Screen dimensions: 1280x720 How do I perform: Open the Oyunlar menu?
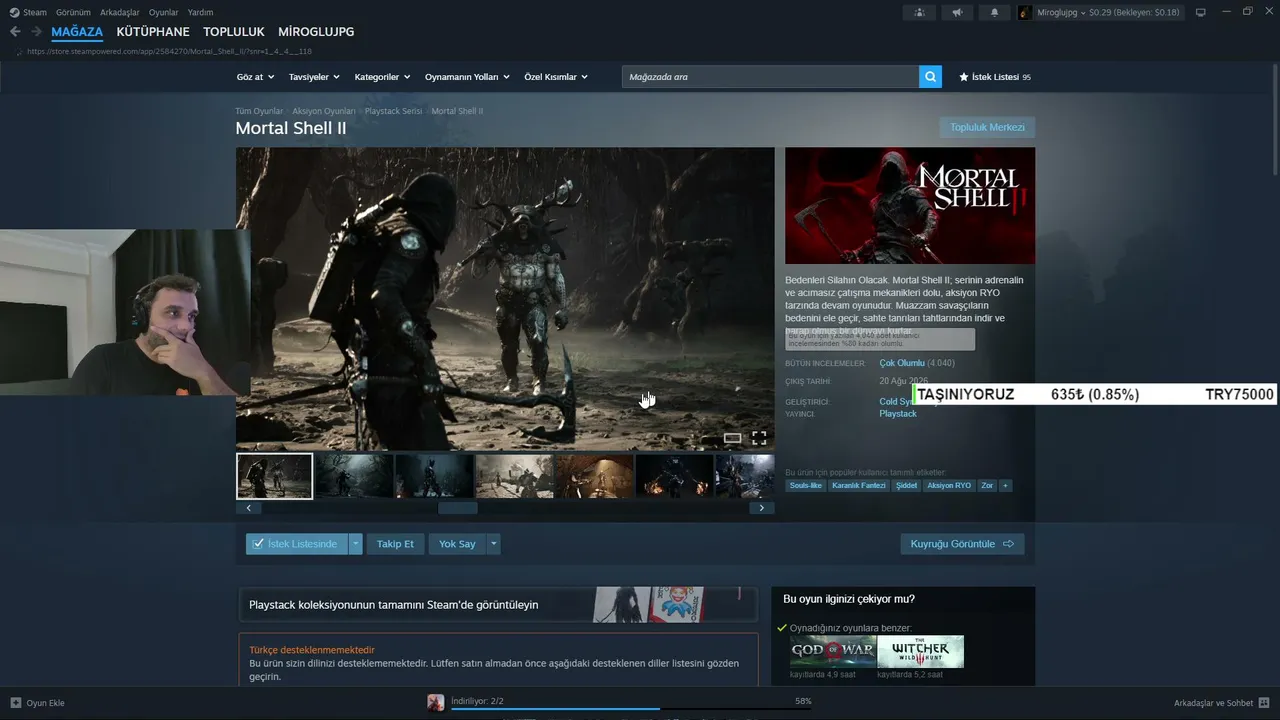click(x=164, y=12)
